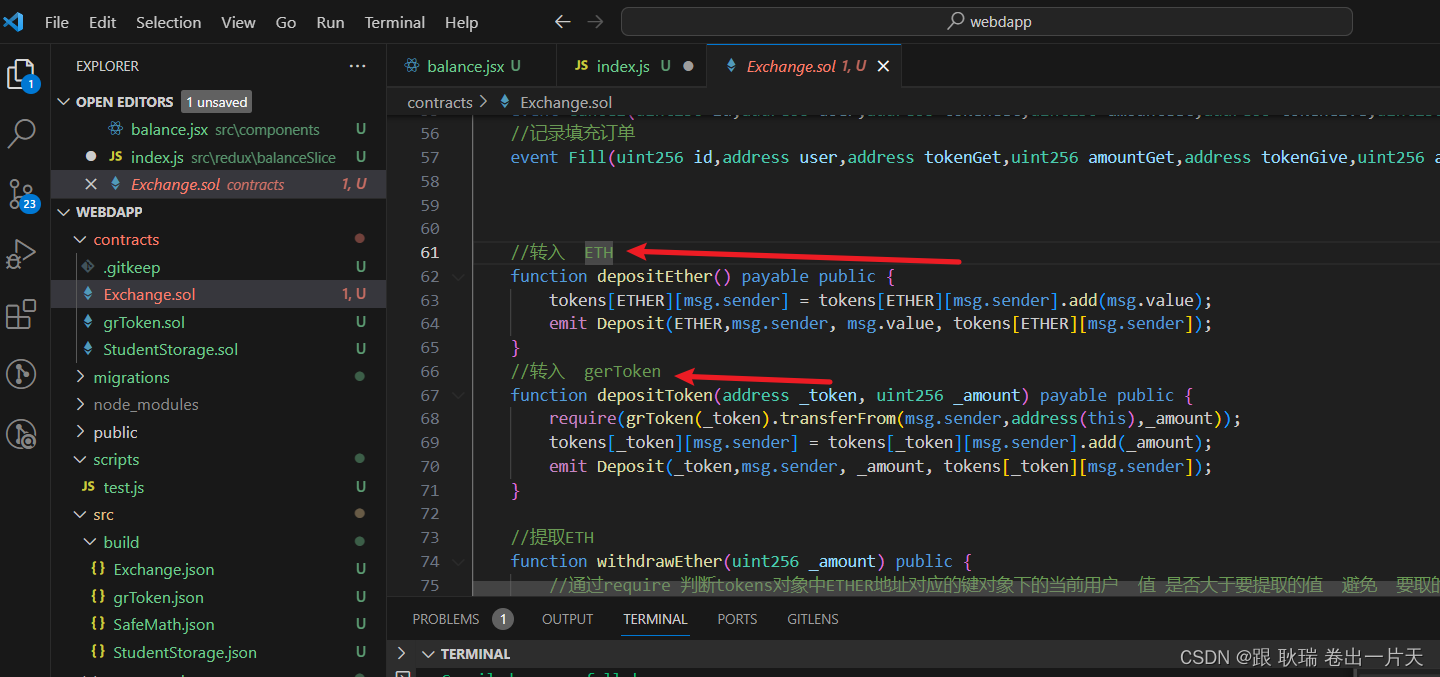This screenshot has height=677, width=1440.
Task: Show the GitLens panel tab
Action: coord(813,619)
